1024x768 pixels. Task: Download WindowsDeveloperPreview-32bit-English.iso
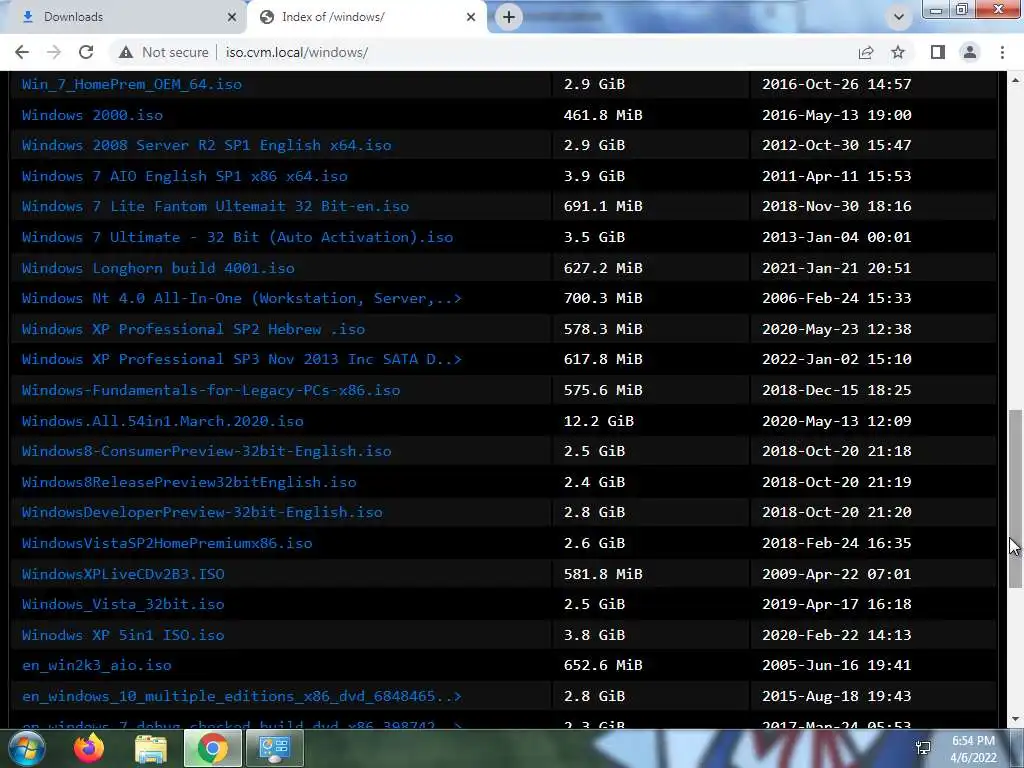tap(202, 512)
